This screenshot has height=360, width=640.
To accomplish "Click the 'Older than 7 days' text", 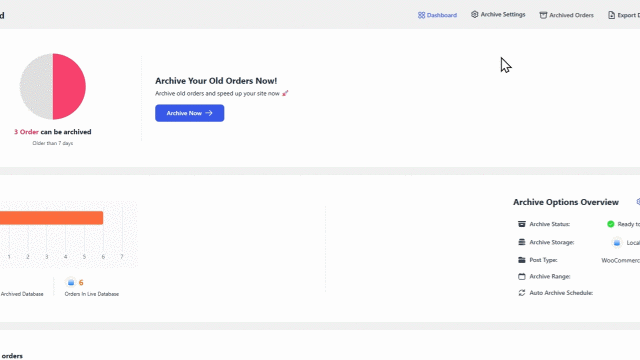I will 53,143.
